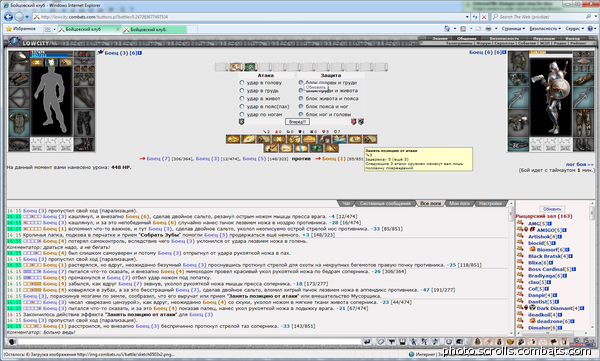Open the 'Мои логи' tab
600x361 pixels.
[459, 203]
